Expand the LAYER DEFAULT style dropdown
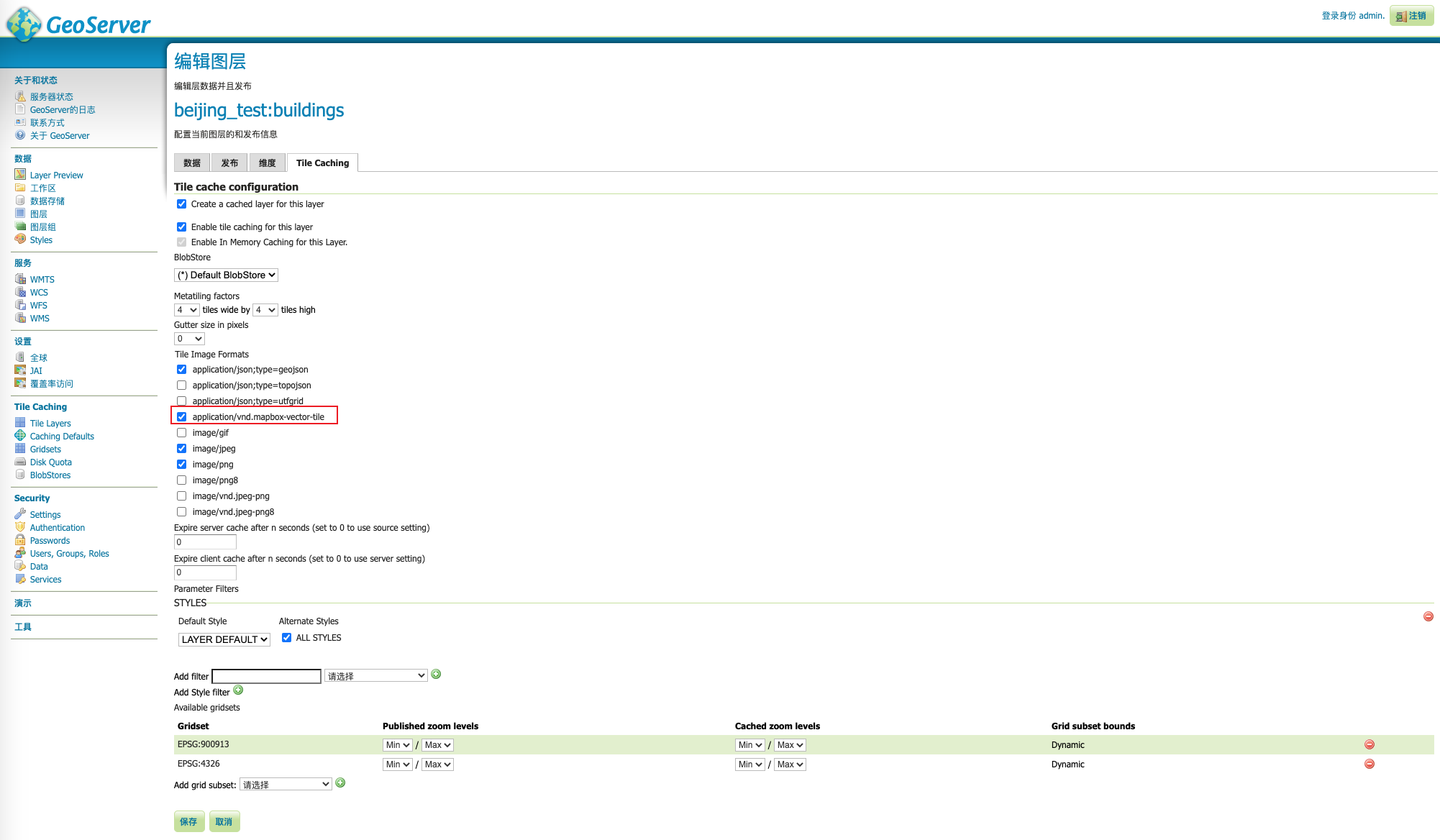Screen dimensions: 1440x840 [224, 640]
